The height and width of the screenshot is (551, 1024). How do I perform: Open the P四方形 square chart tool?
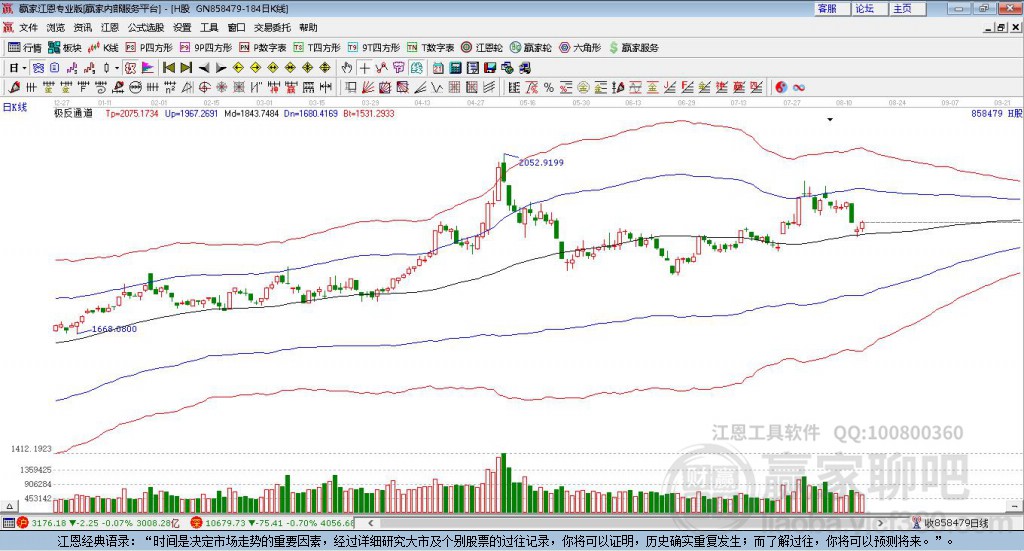tap(149, 48)
